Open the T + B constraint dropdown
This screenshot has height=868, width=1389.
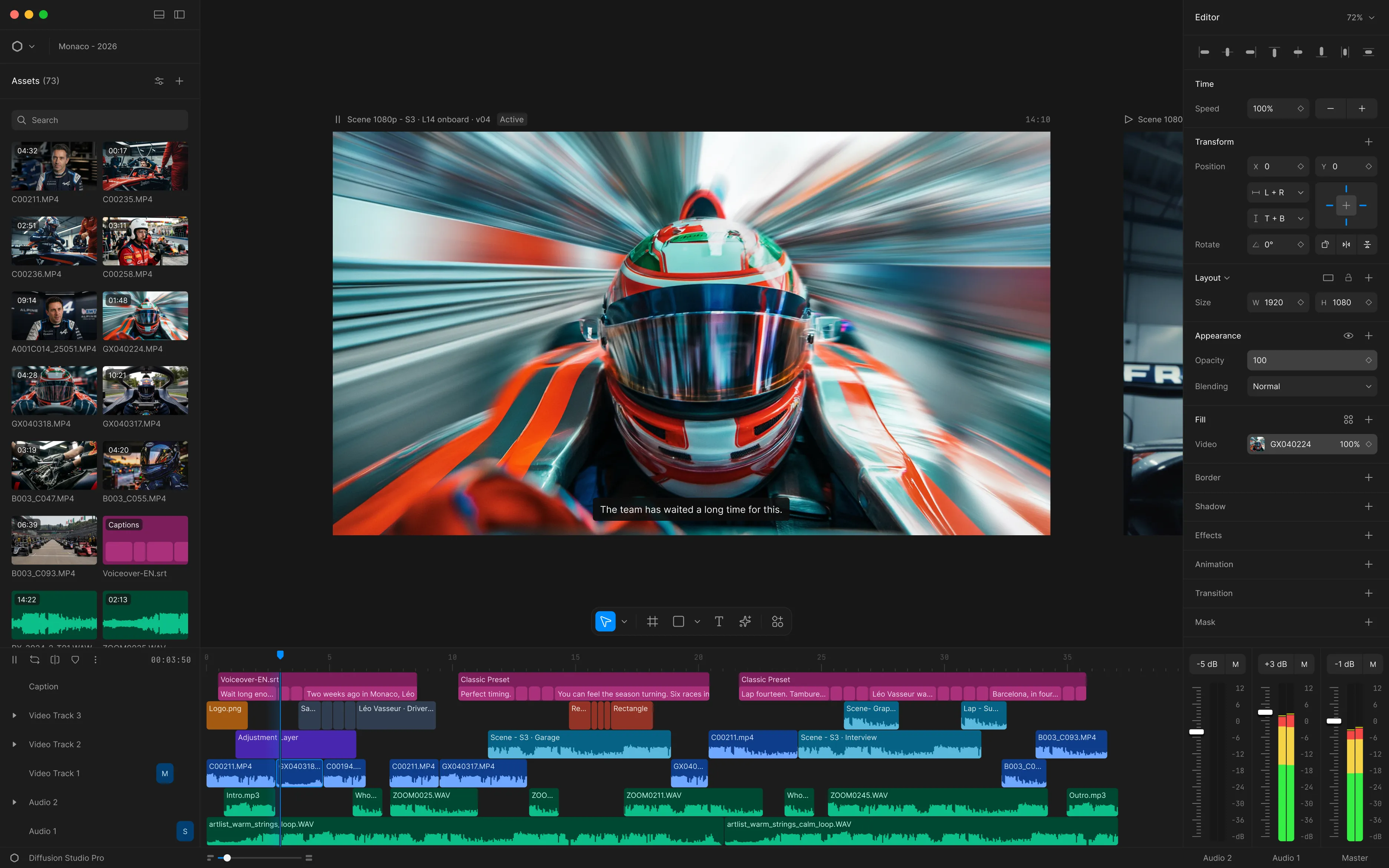(1278, 219)
